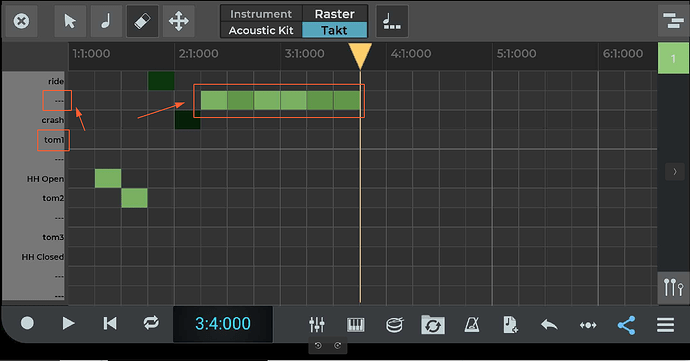Image resolution: width=690 pixels, height=361 pixels.
Task: Toggle the eraser tool
Action: point(142,21)
